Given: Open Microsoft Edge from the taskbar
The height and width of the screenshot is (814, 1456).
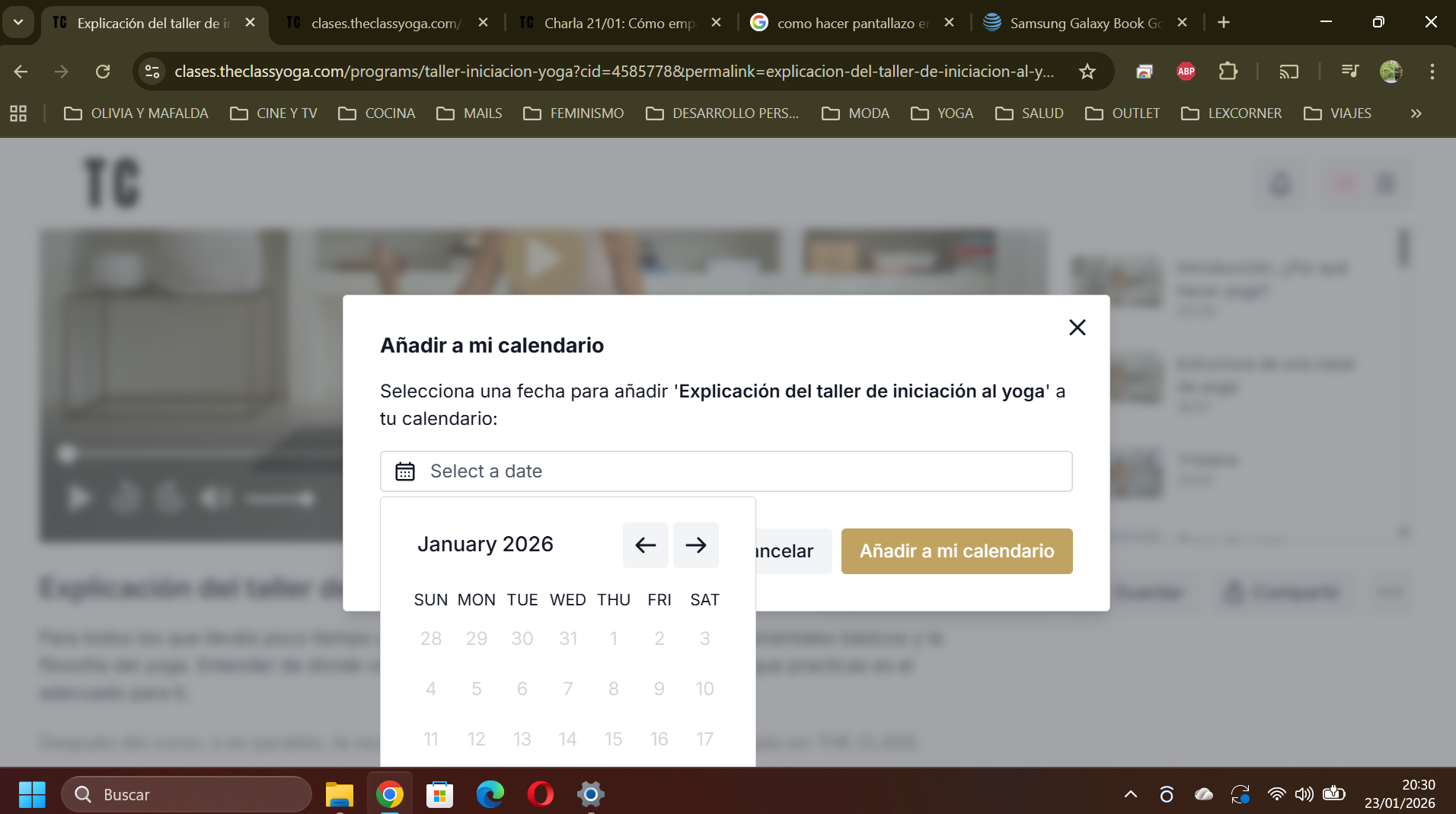Looking at the screenshot, I should click(x=490, y=794).
